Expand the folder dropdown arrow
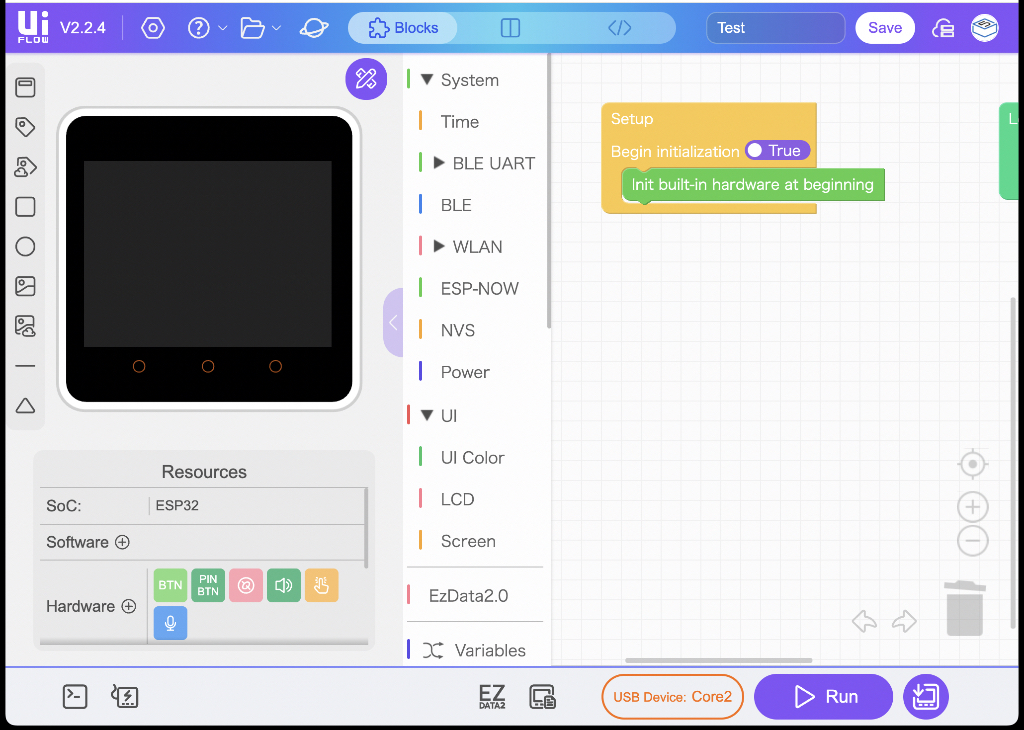The height and width of the screenshot is (730, 1024). coord(276,28)
